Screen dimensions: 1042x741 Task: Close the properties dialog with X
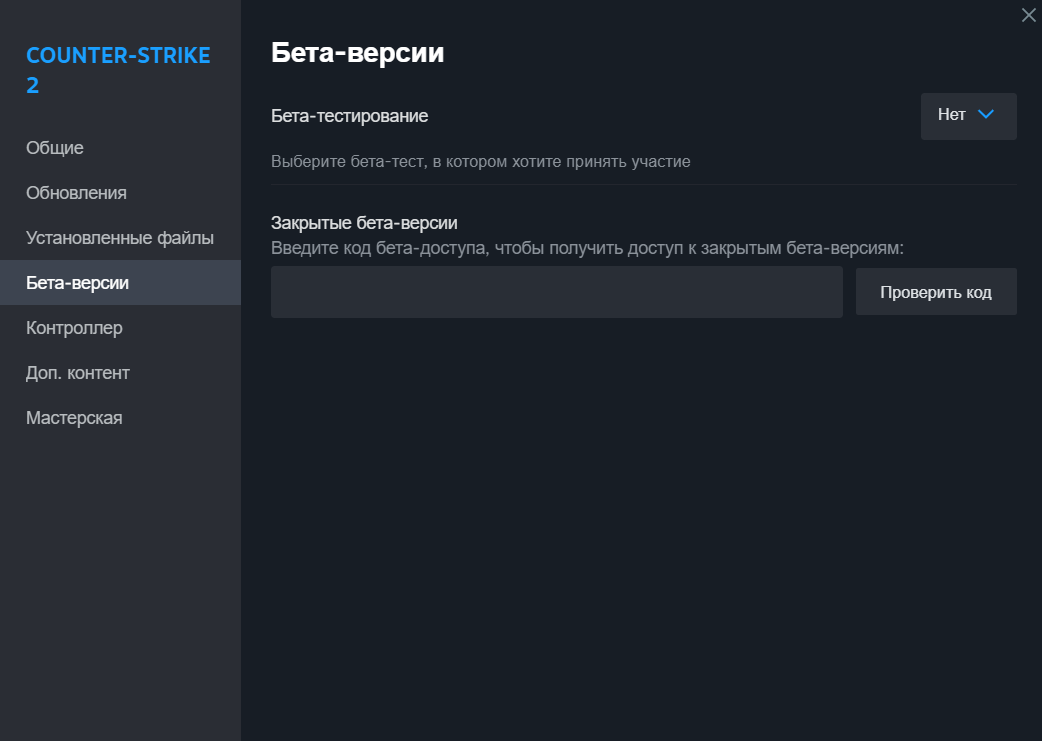1028,15
